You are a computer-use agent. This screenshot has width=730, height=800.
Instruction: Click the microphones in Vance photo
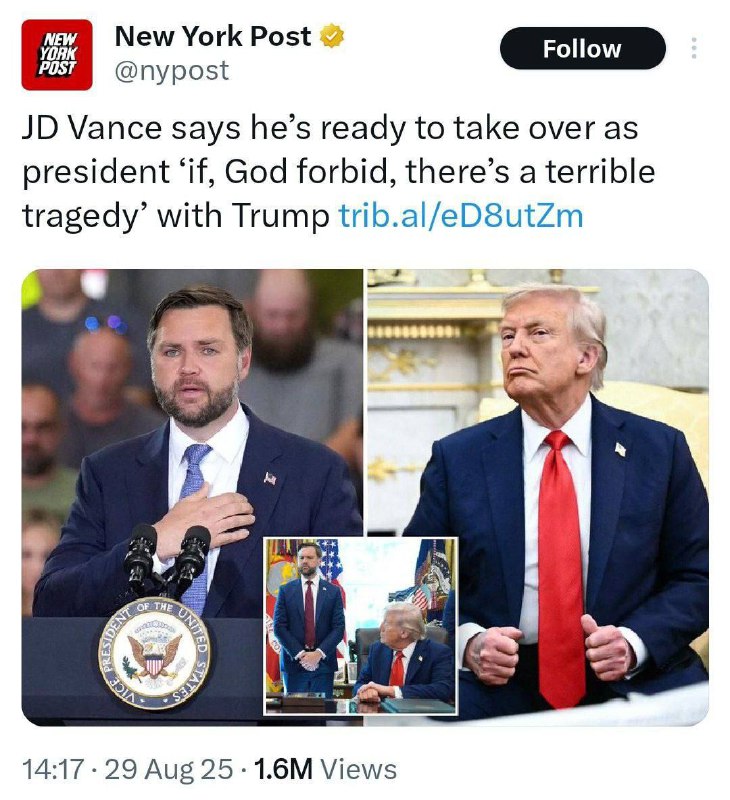(166, 561)
